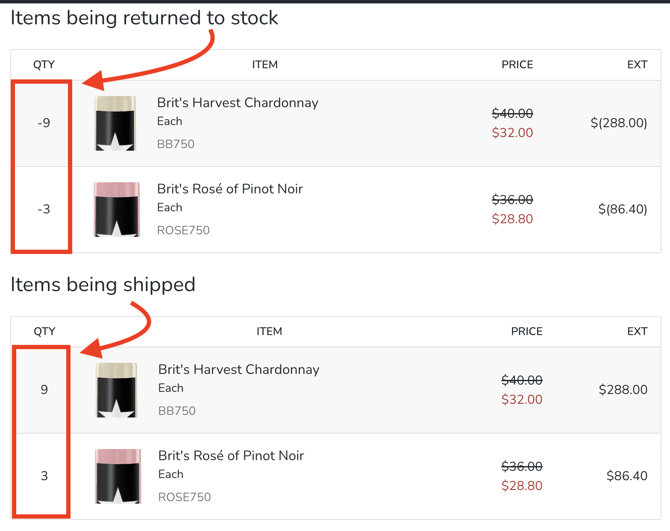Select the $(288.00) extended amount
The image size is (670, 531).
pyautogui.click(x=618, y=123)
